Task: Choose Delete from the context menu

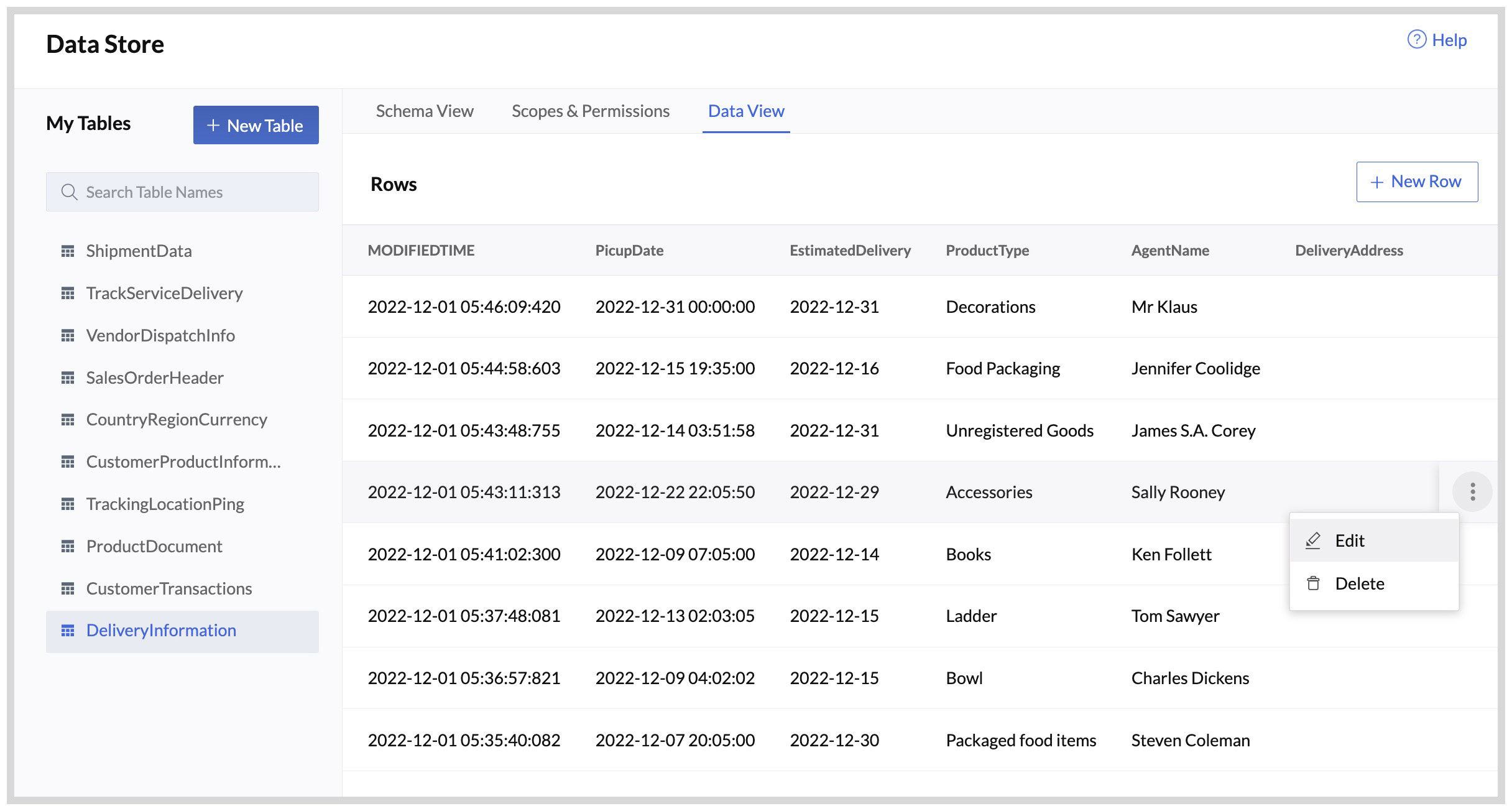Action: point(1360,583)
